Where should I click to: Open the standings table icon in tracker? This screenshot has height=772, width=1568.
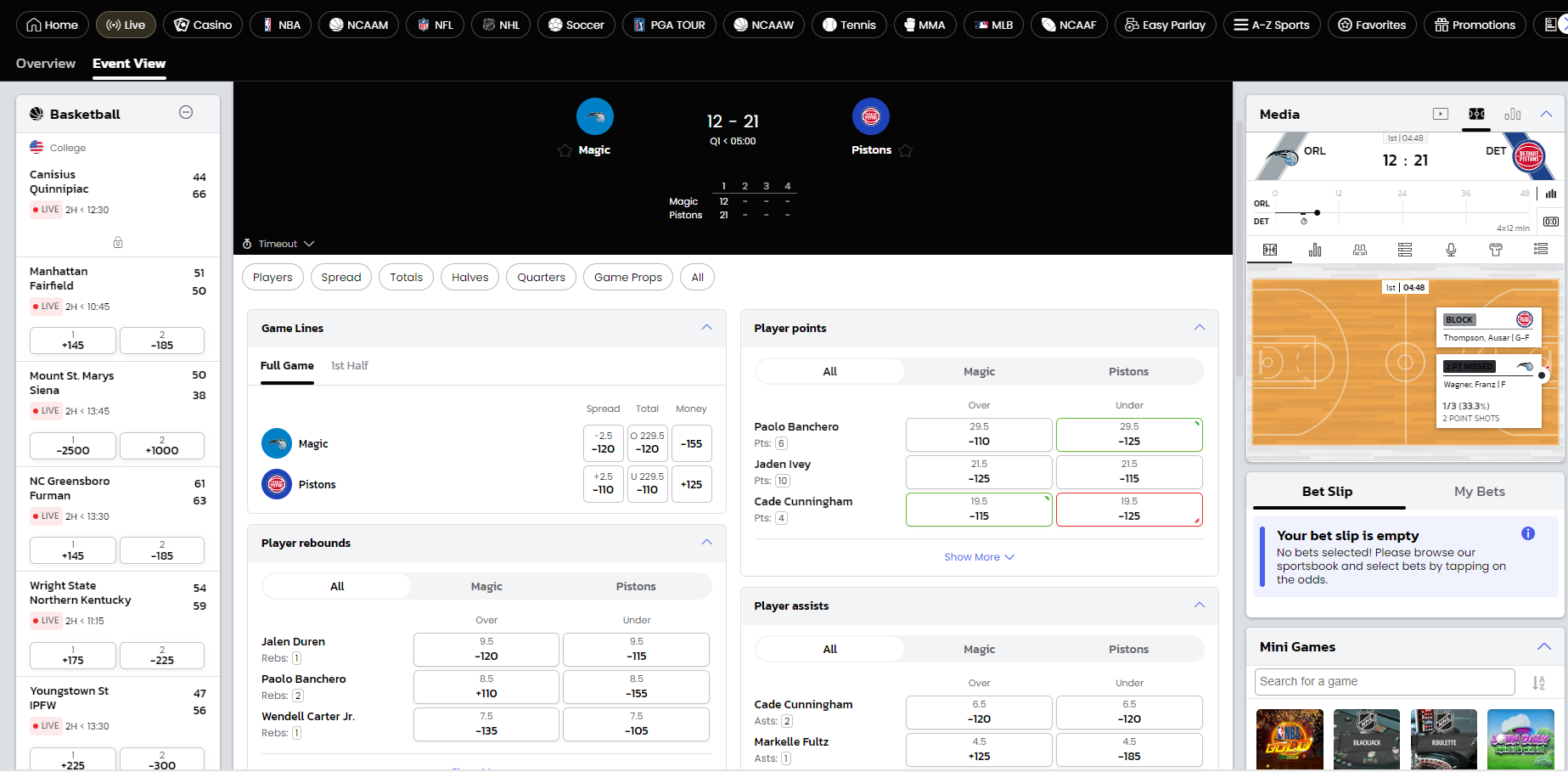point(1405,250)
